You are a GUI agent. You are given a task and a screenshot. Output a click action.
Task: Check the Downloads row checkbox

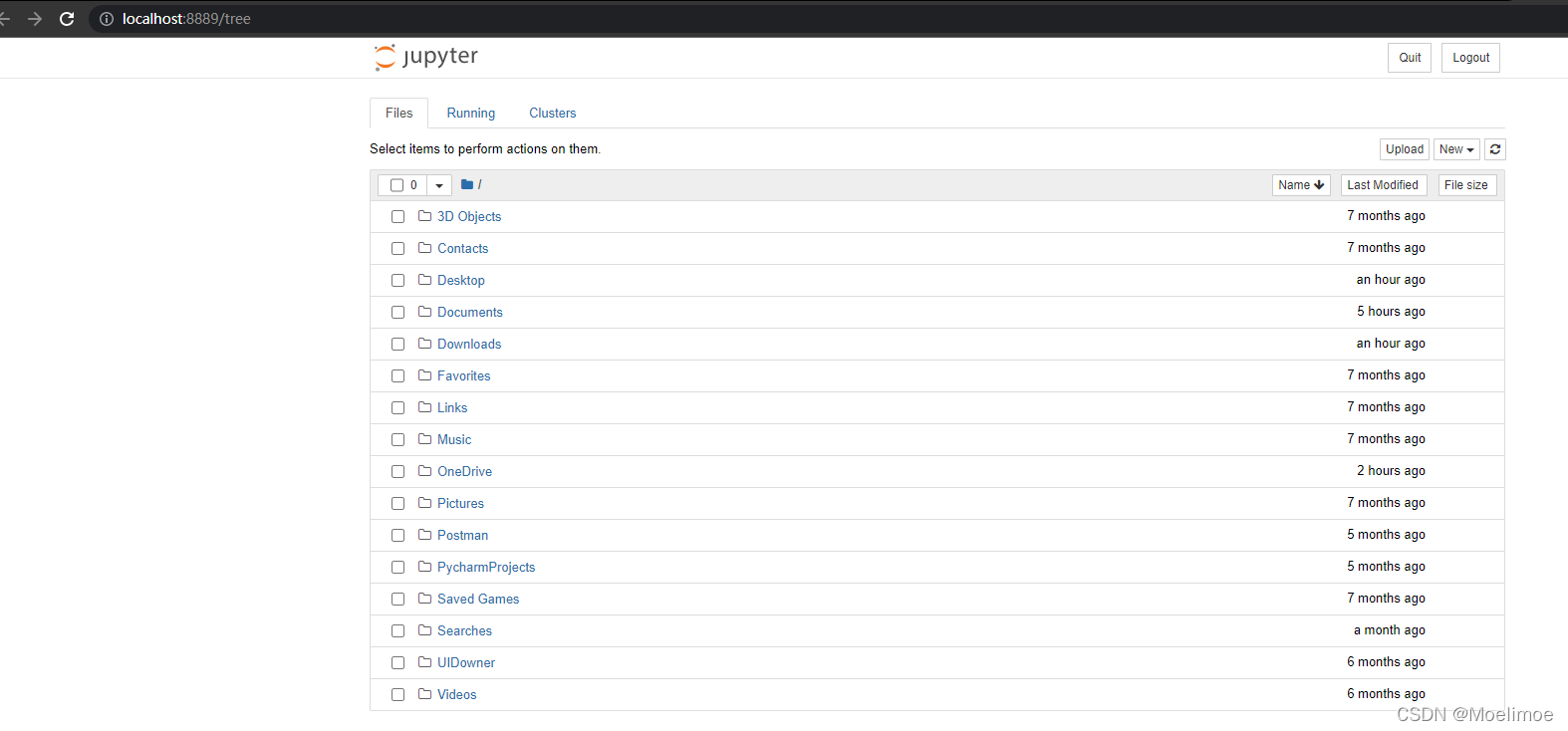[x=397, y=345]
